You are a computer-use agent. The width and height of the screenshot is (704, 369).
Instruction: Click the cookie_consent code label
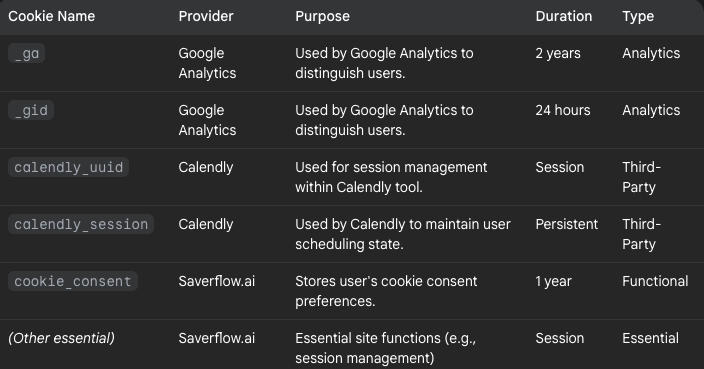[x=73, y=281]
